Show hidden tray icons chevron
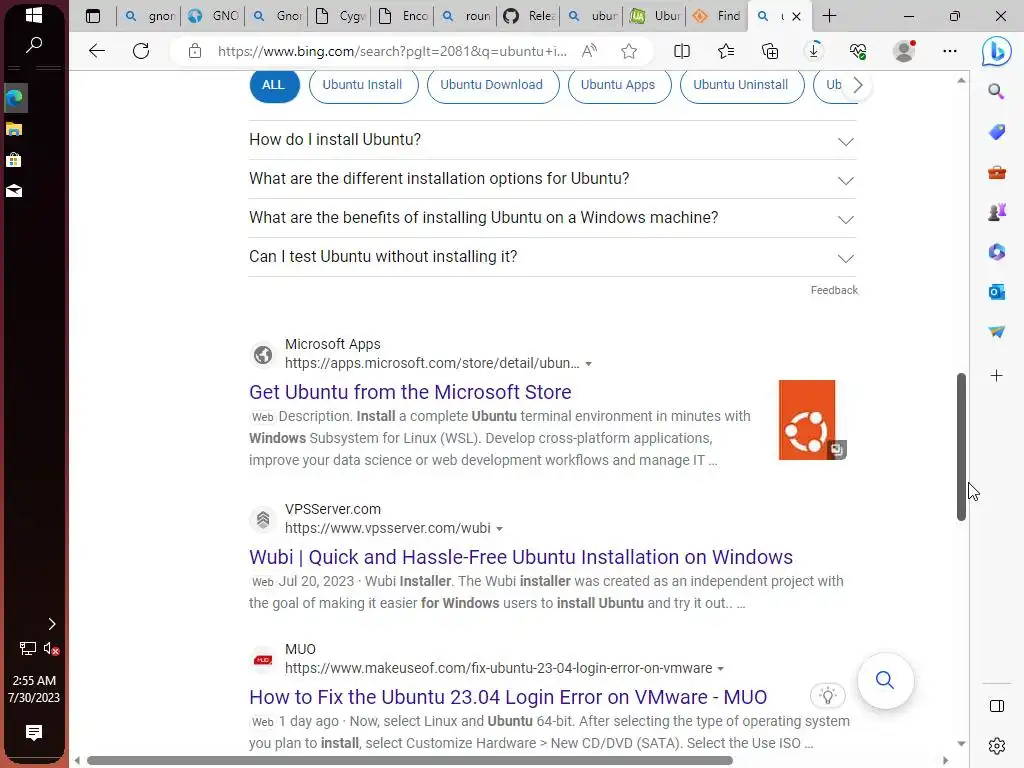 [52, 624]
